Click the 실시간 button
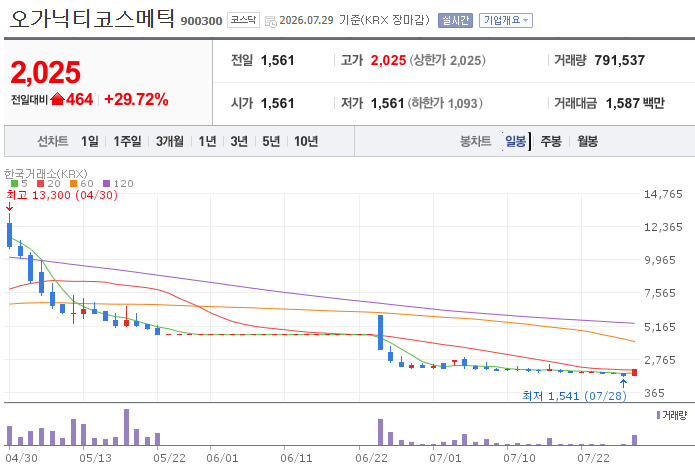This screenshot has width=695, height=471. [455, 20]
